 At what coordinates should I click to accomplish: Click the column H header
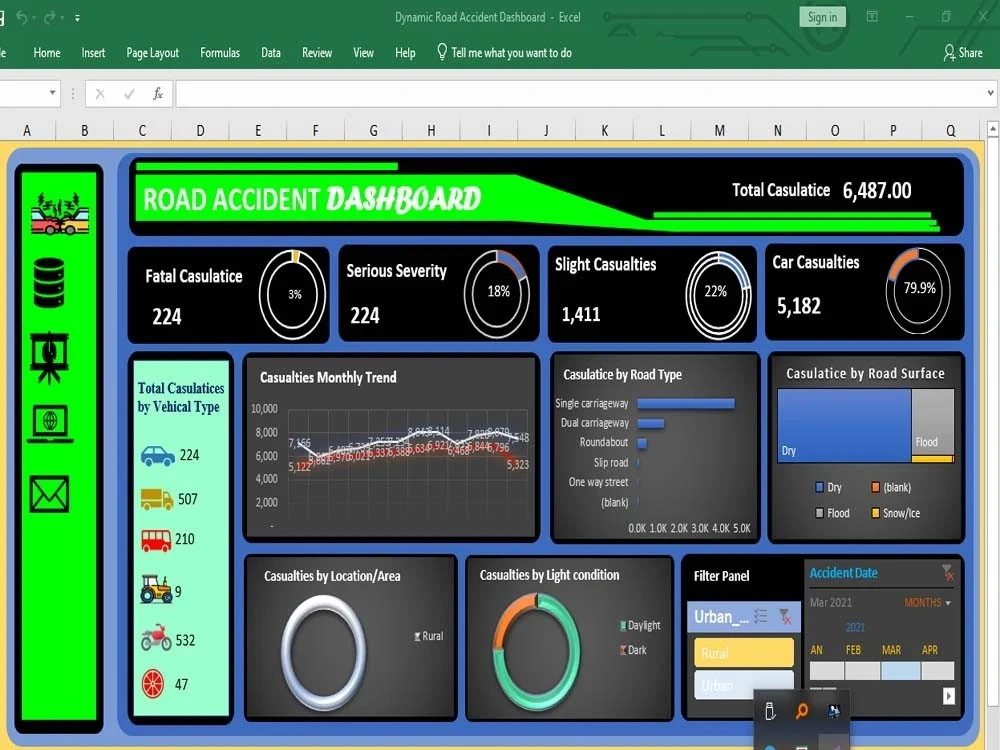430,130
